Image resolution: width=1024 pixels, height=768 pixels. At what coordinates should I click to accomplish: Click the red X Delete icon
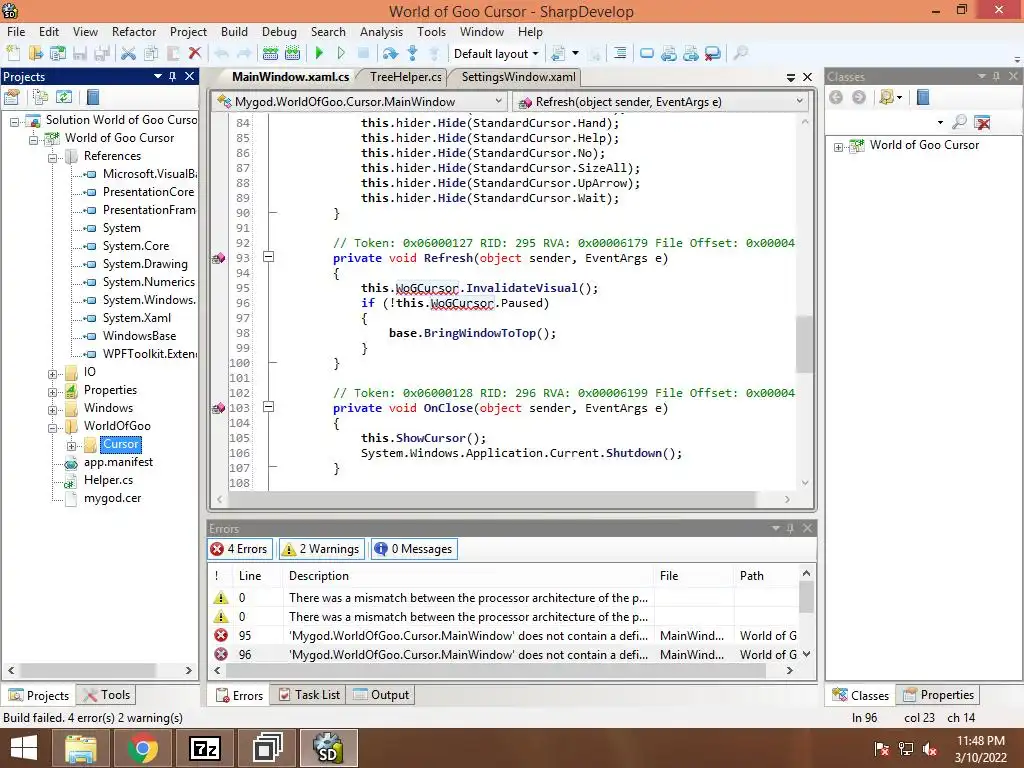[195, 54]
